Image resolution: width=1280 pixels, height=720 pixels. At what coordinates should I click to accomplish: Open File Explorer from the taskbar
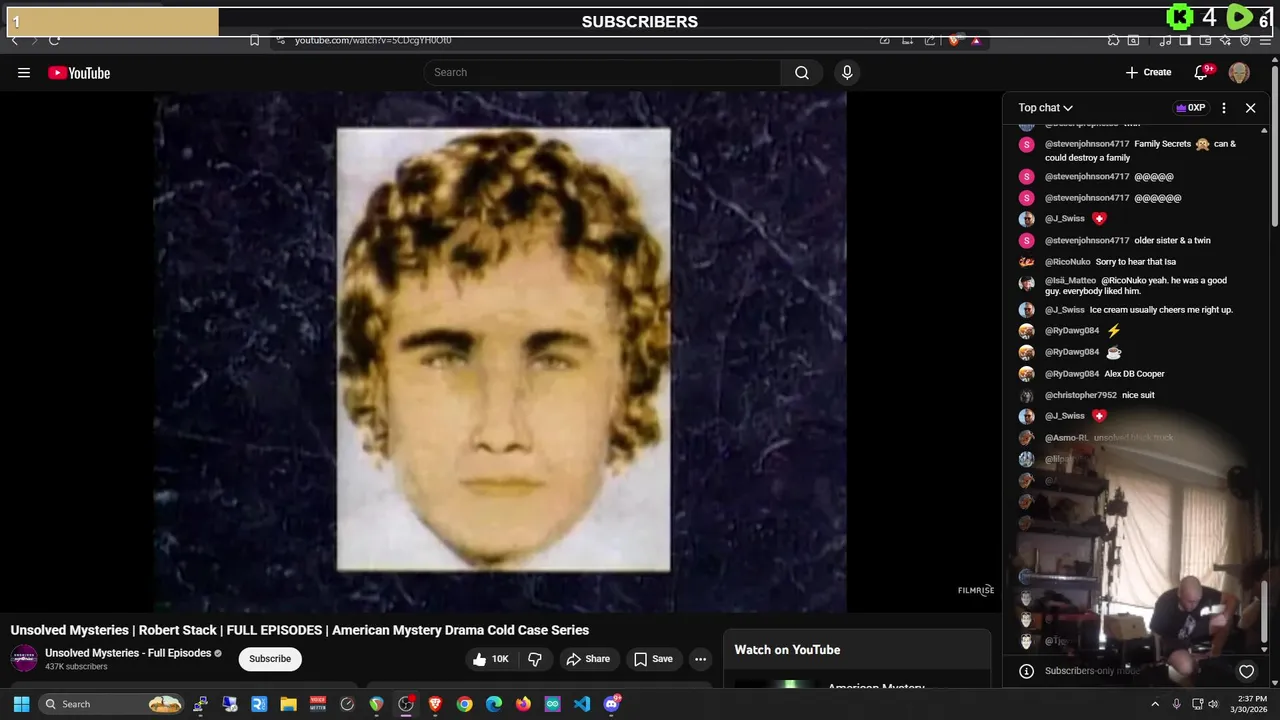tap(288, 704)
